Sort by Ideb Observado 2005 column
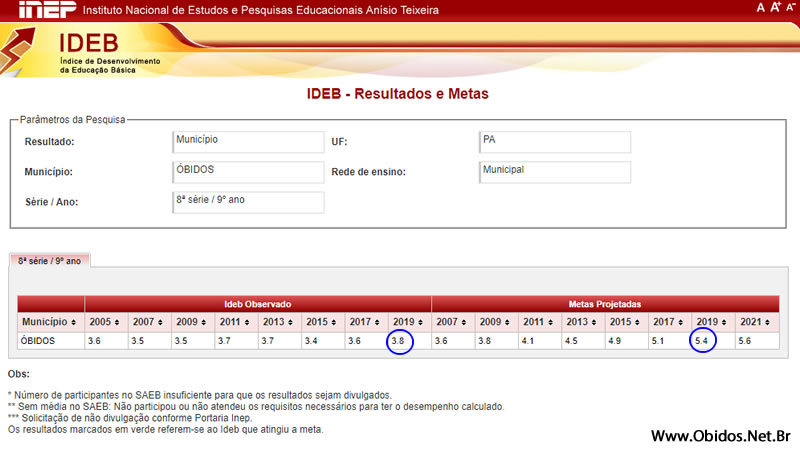Screen dimensions: 800x450 (x=106, y=322)
